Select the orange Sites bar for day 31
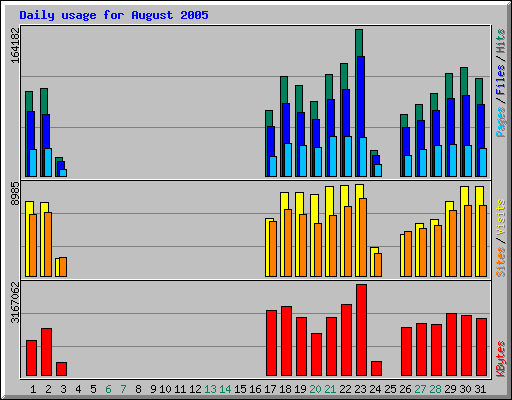The height and width of the screenshot is (400, 512). [x=483, y=241]
